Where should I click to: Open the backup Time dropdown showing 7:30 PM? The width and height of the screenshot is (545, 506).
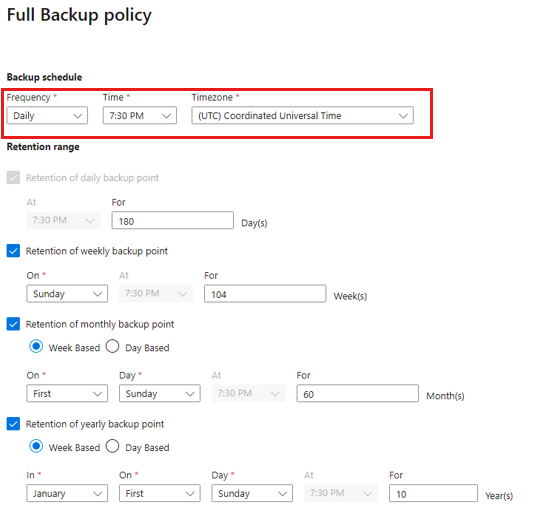tap(139, 115)
